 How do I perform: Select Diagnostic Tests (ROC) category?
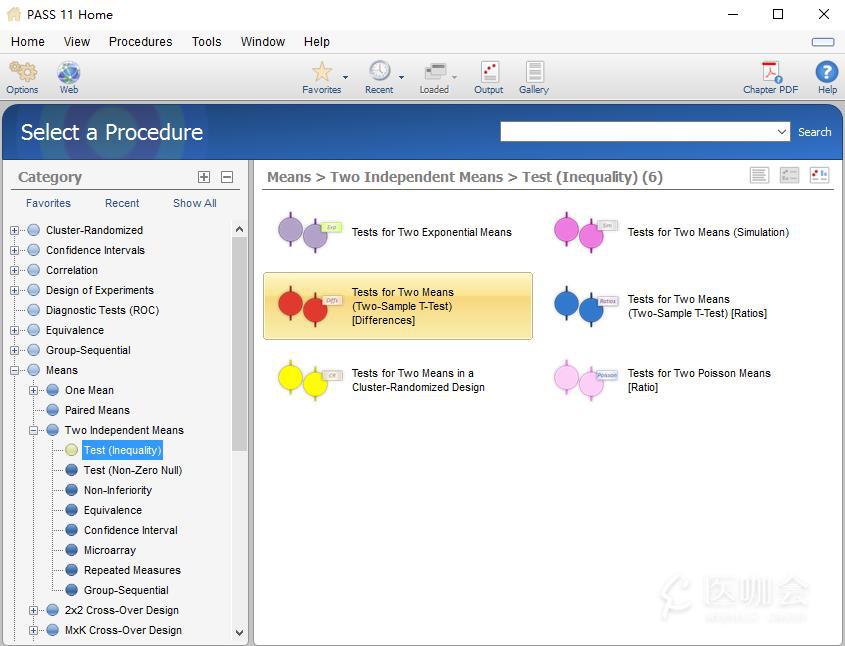pos(102,310)
